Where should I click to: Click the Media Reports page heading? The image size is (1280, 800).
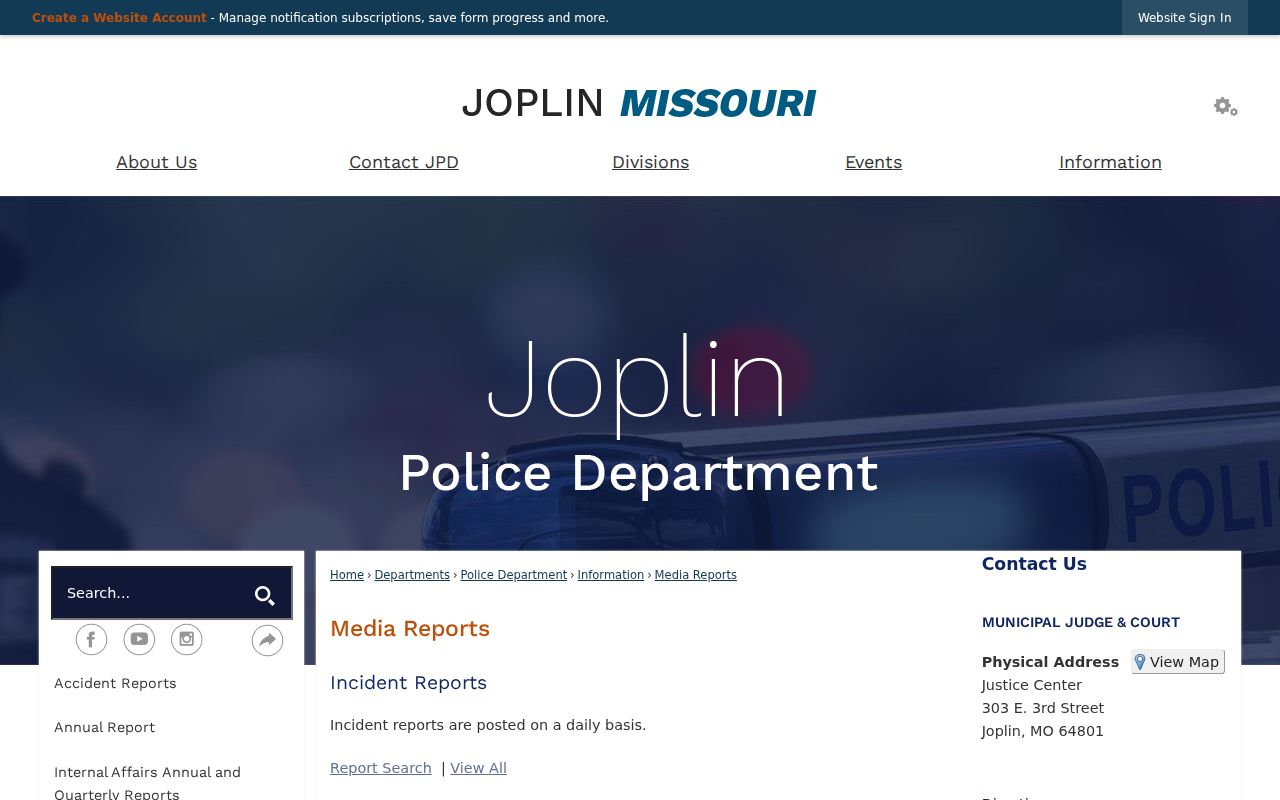410,629
